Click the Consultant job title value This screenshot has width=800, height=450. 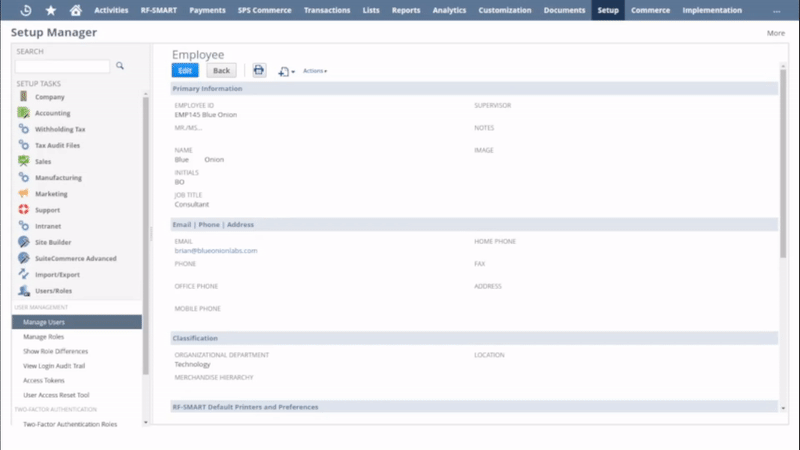pyautogui.click(x=192, y=204)
